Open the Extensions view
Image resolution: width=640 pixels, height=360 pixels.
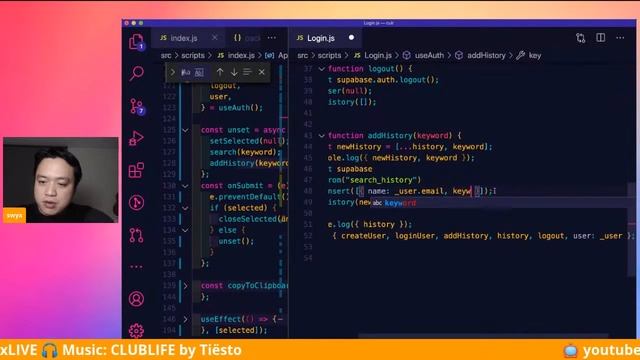[x=136, y=170]
